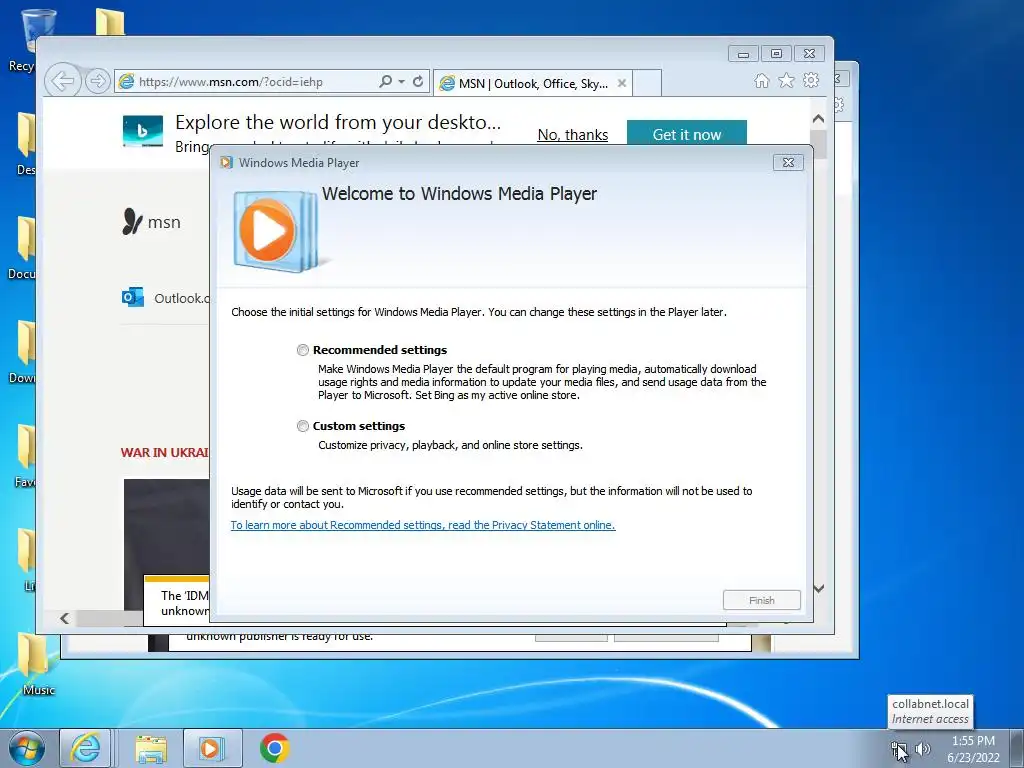Screen dimensions: 1024x768
Task: Close the MSN browser tab
Action: [622, 83]
